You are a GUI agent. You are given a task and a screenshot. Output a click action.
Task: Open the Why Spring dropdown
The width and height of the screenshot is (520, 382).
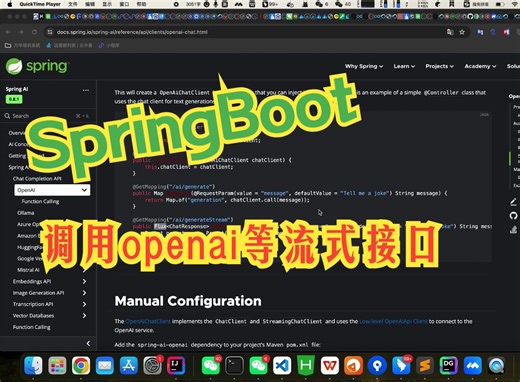tap(364, 66)
